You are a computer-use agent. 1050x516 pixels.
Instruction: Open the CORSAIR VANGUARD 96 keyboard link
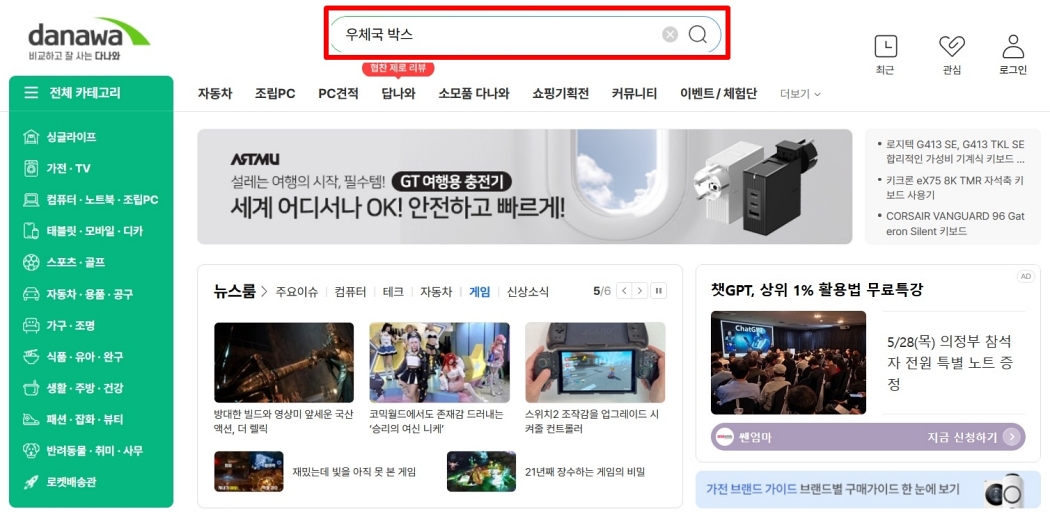[956, 224]
